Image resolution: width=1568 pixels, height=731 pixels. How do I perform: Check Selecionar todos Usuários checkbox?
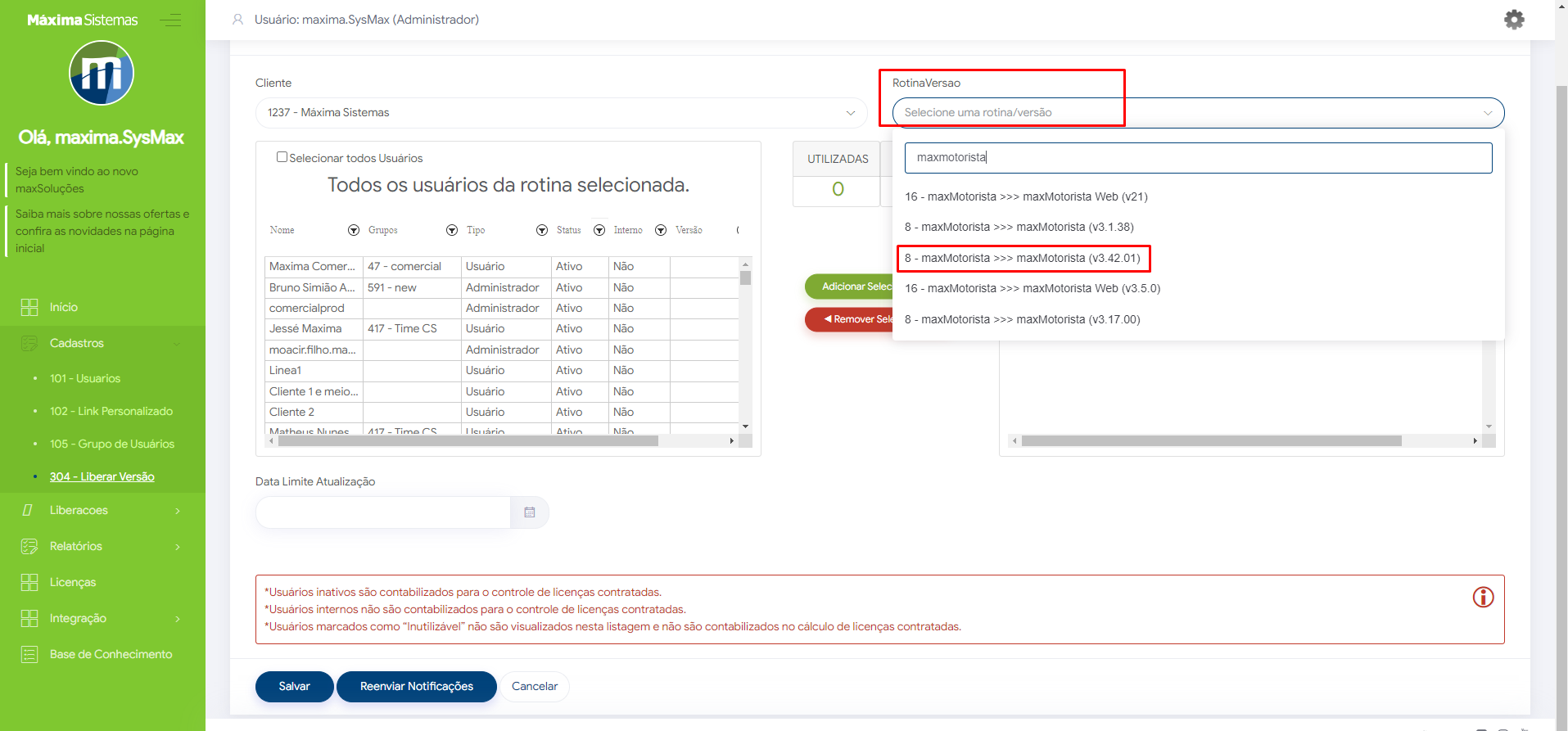click(282, 157)
